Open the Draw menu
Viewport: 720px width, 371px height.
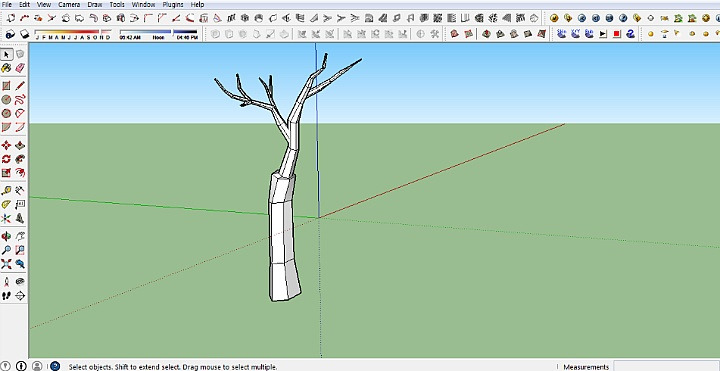(95, 4)
